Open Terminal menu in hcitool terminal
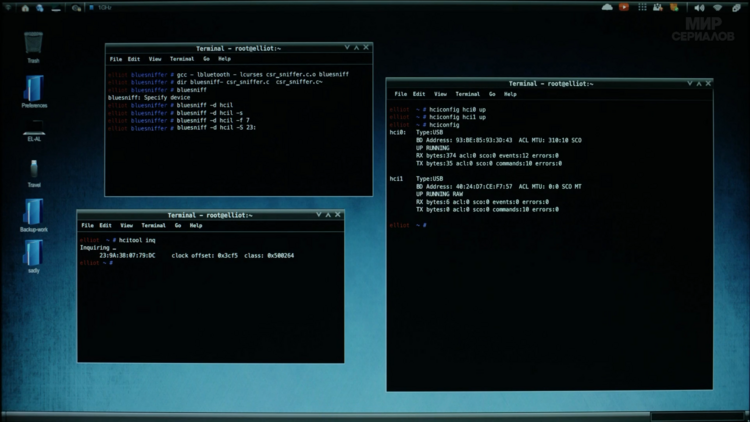750x422 pixels. coord(154,225)
